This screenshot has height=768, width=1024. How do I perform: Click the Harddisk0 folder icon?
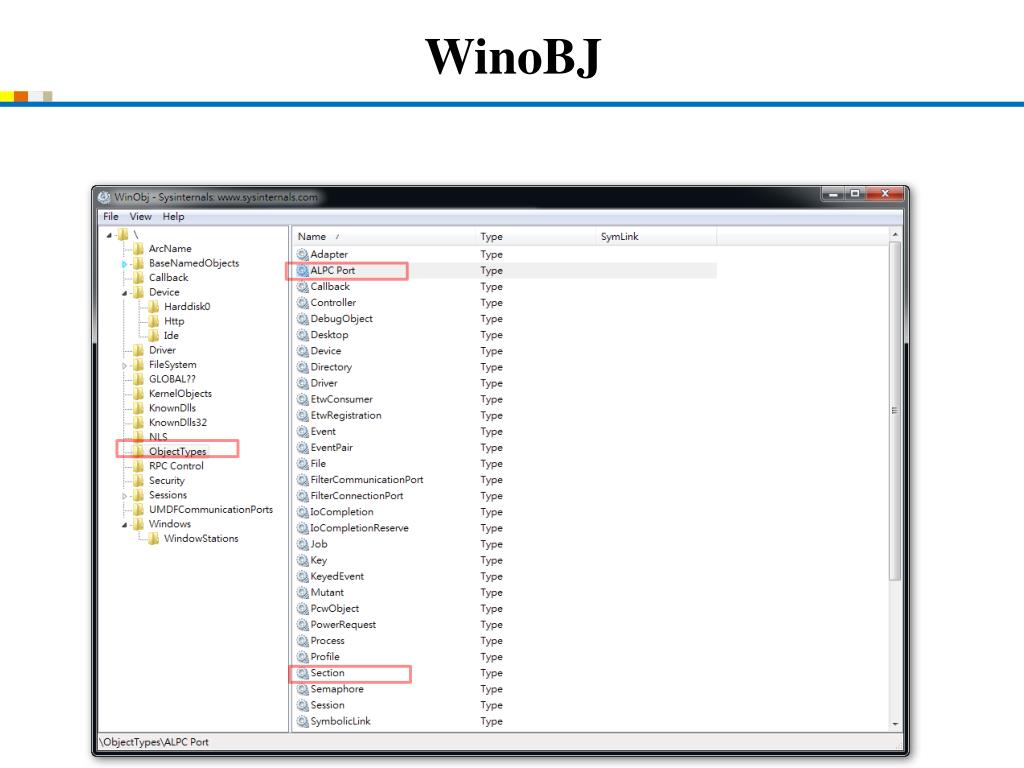[x=153, y=306]
